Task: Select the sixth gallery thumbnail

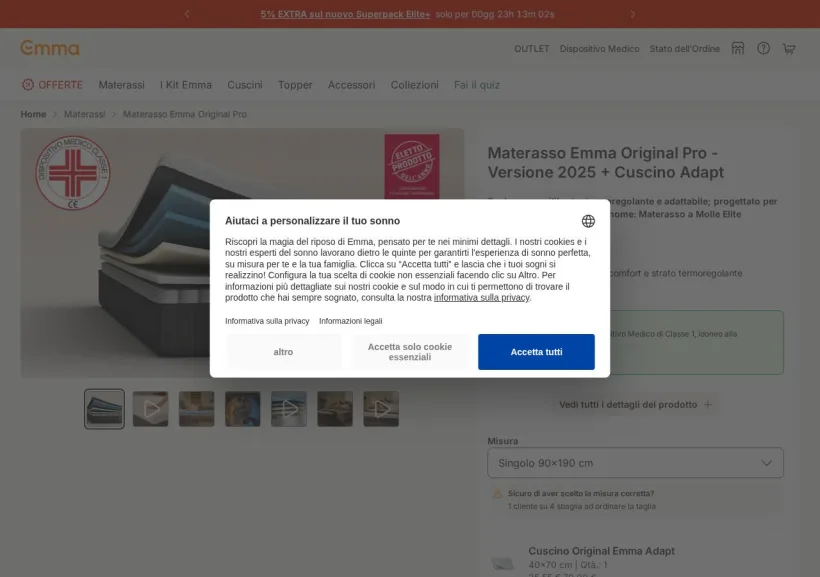Action: 335,409
